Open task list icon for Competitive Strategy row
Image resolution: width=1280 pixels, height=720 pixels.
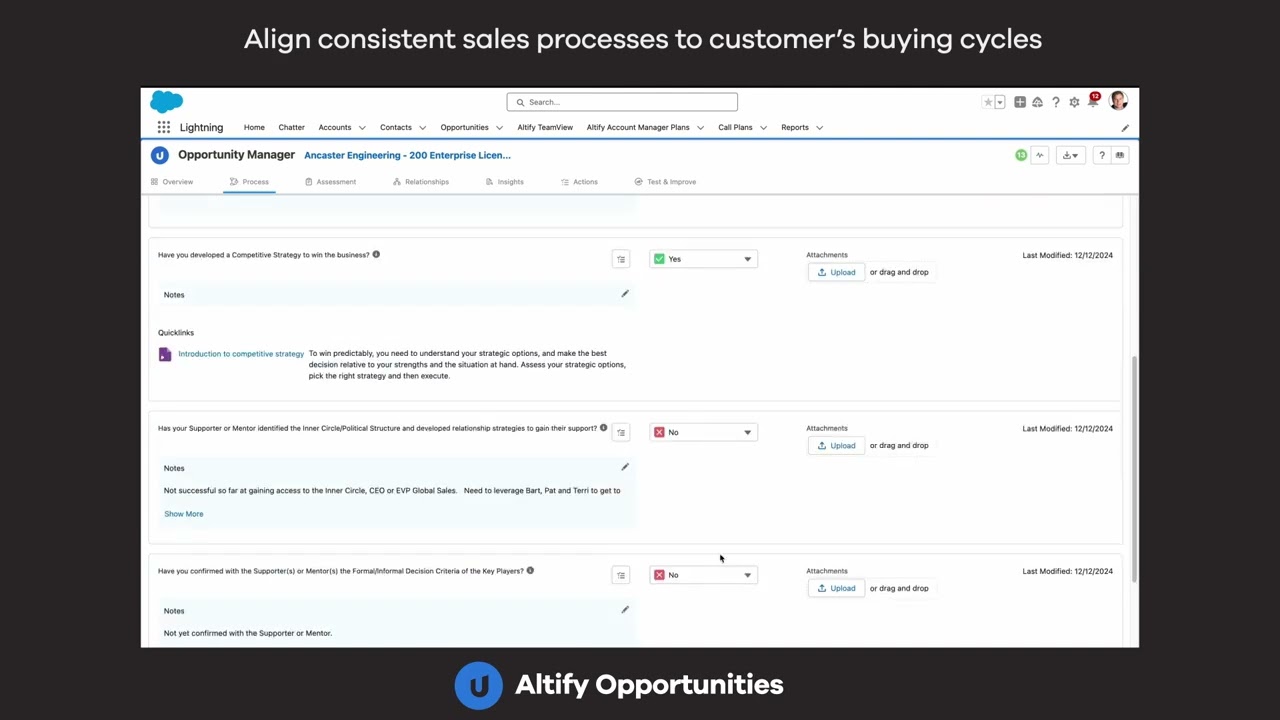click(x=621, y=259)
